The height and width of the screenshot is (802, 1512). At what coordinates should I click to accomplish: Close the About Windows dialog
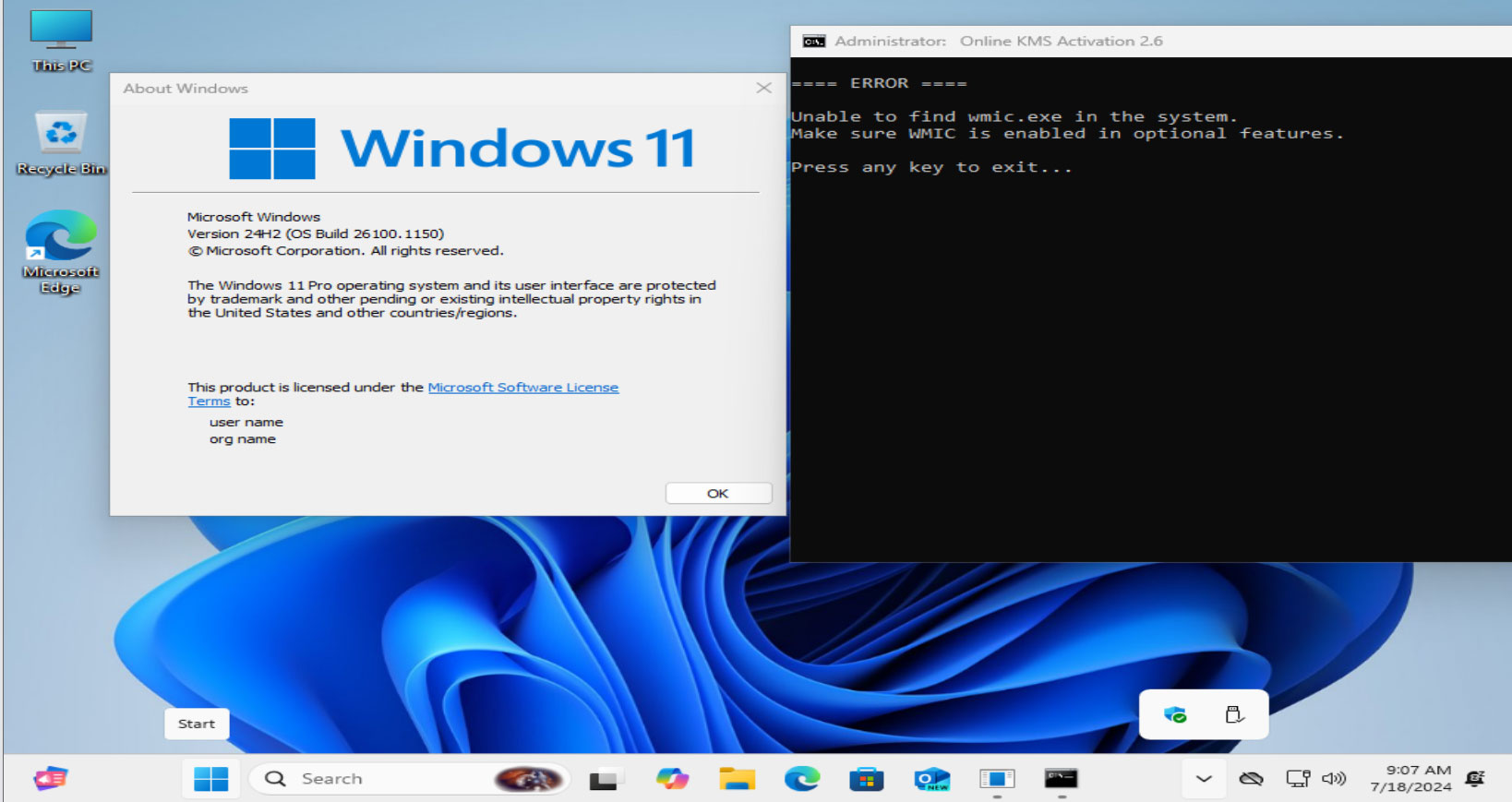pos(763,89)
